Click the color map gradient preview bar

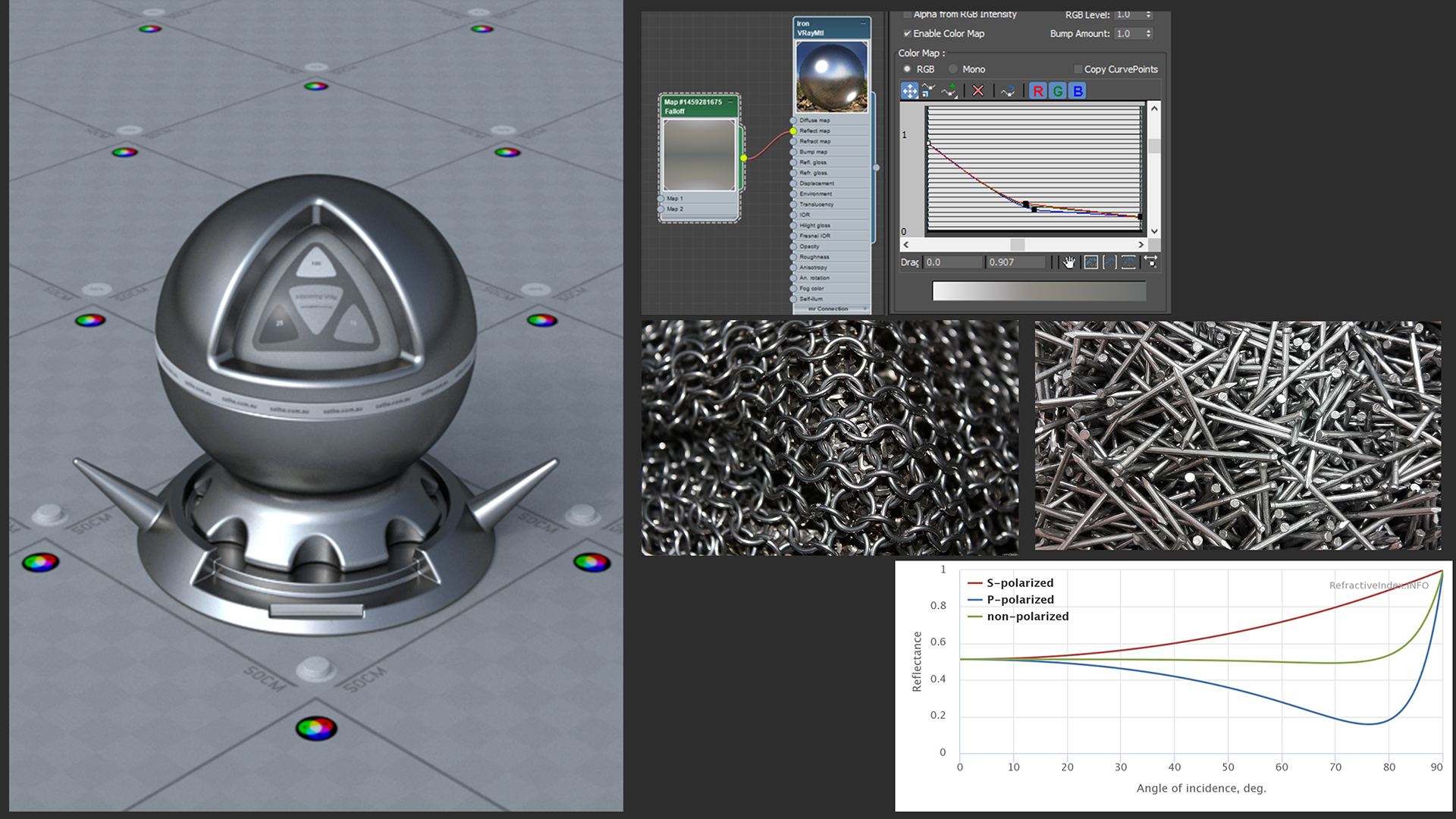[1039, 290]
